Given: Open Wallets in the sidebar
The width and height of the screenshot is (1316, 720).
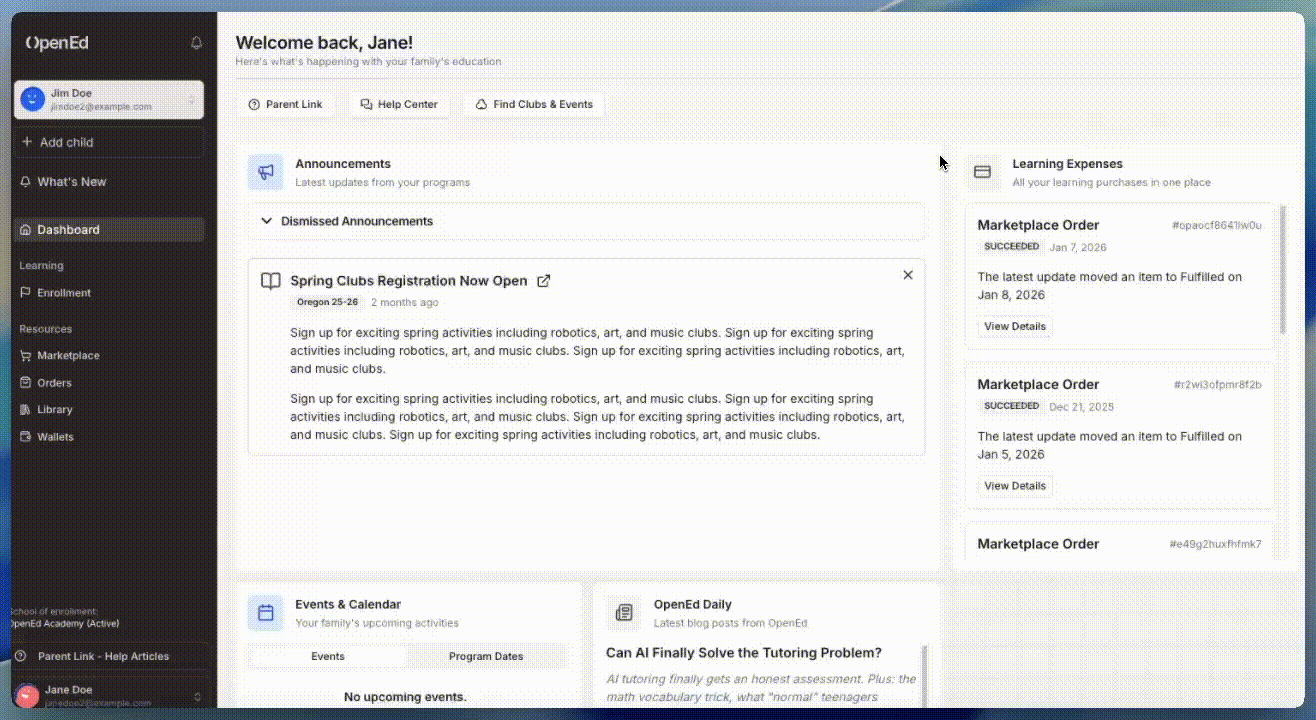Looking at the screenshot, I should (55, 437).
